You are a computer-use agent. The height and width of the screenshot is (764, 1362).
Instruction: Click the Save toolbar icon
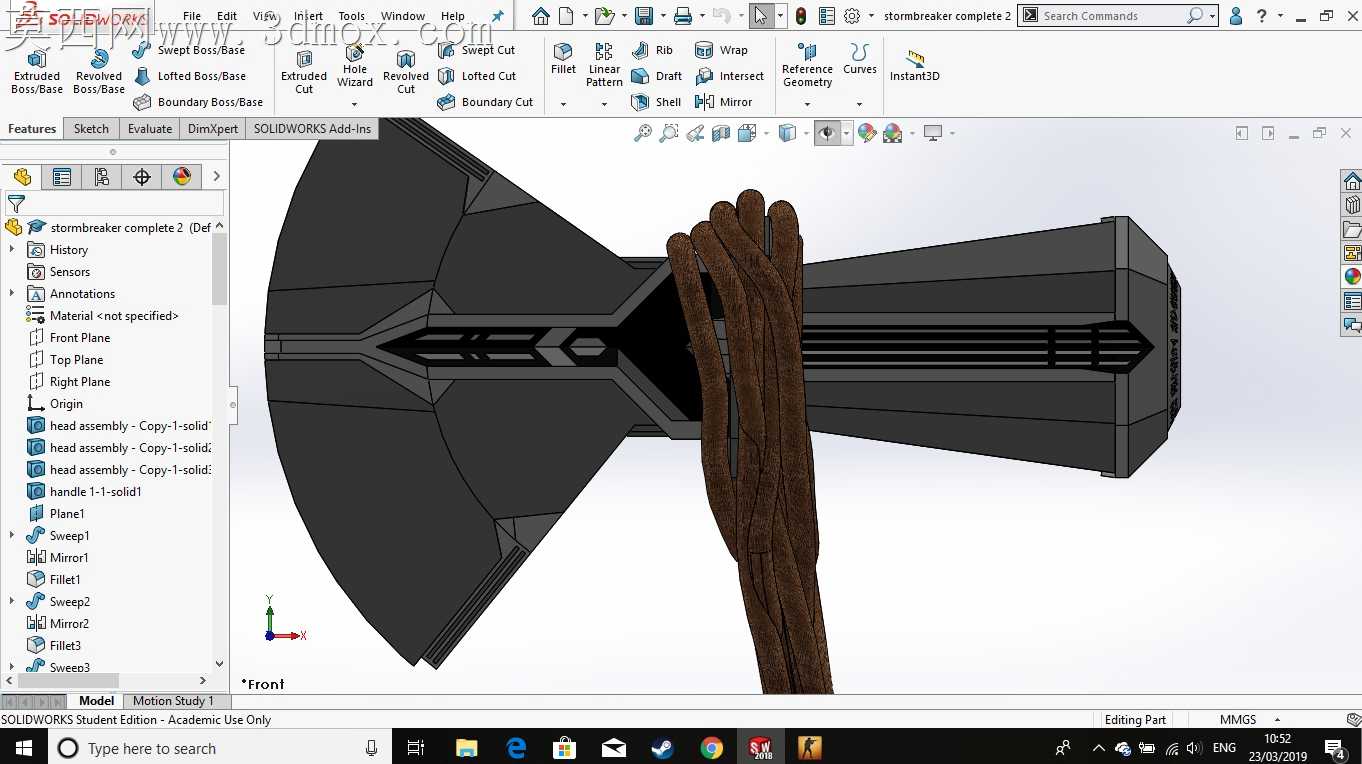coord(644,16)
